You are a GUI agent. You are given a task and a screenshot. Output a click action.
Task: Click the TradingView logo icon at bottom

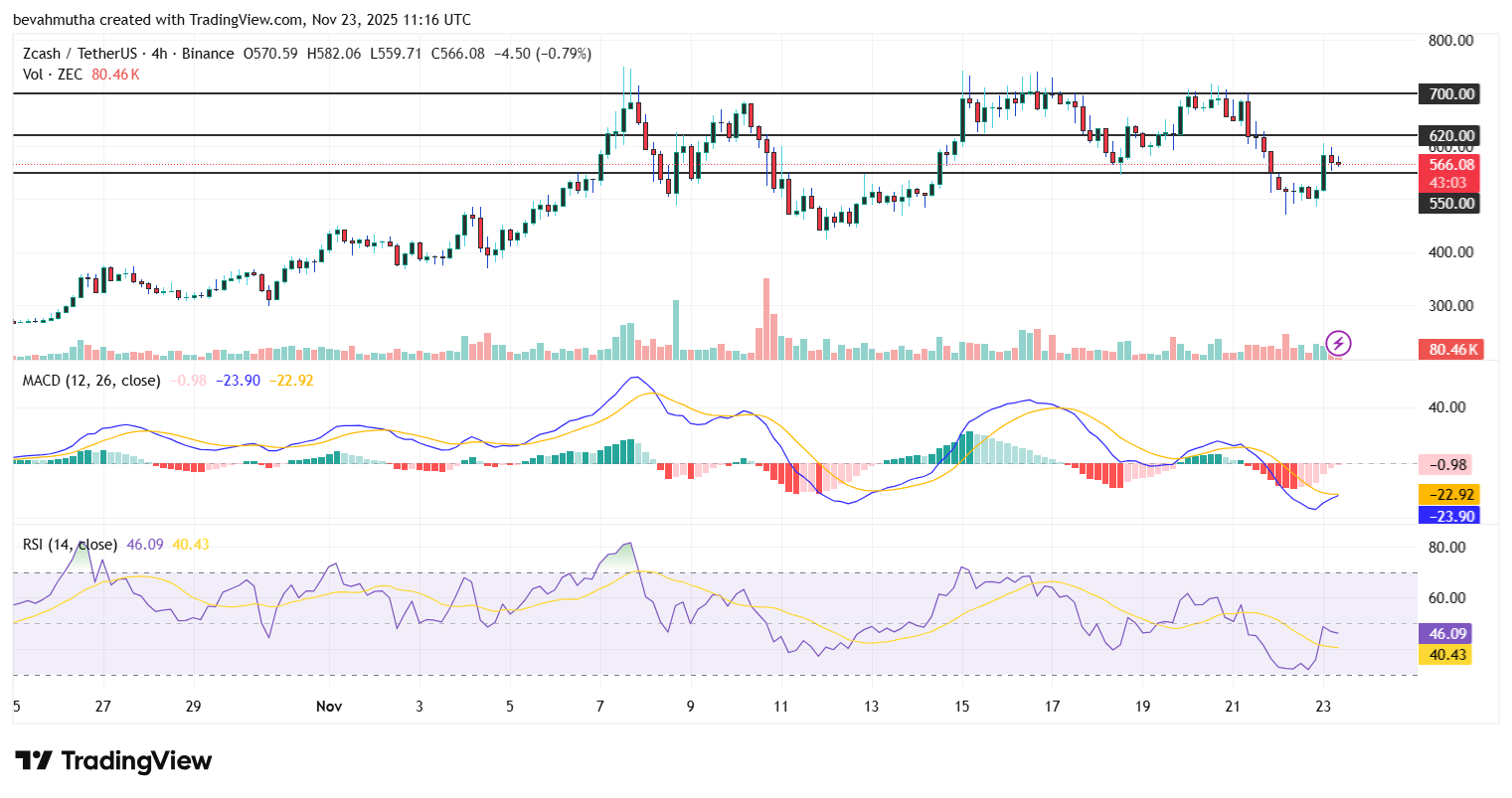tap(34, 761)
